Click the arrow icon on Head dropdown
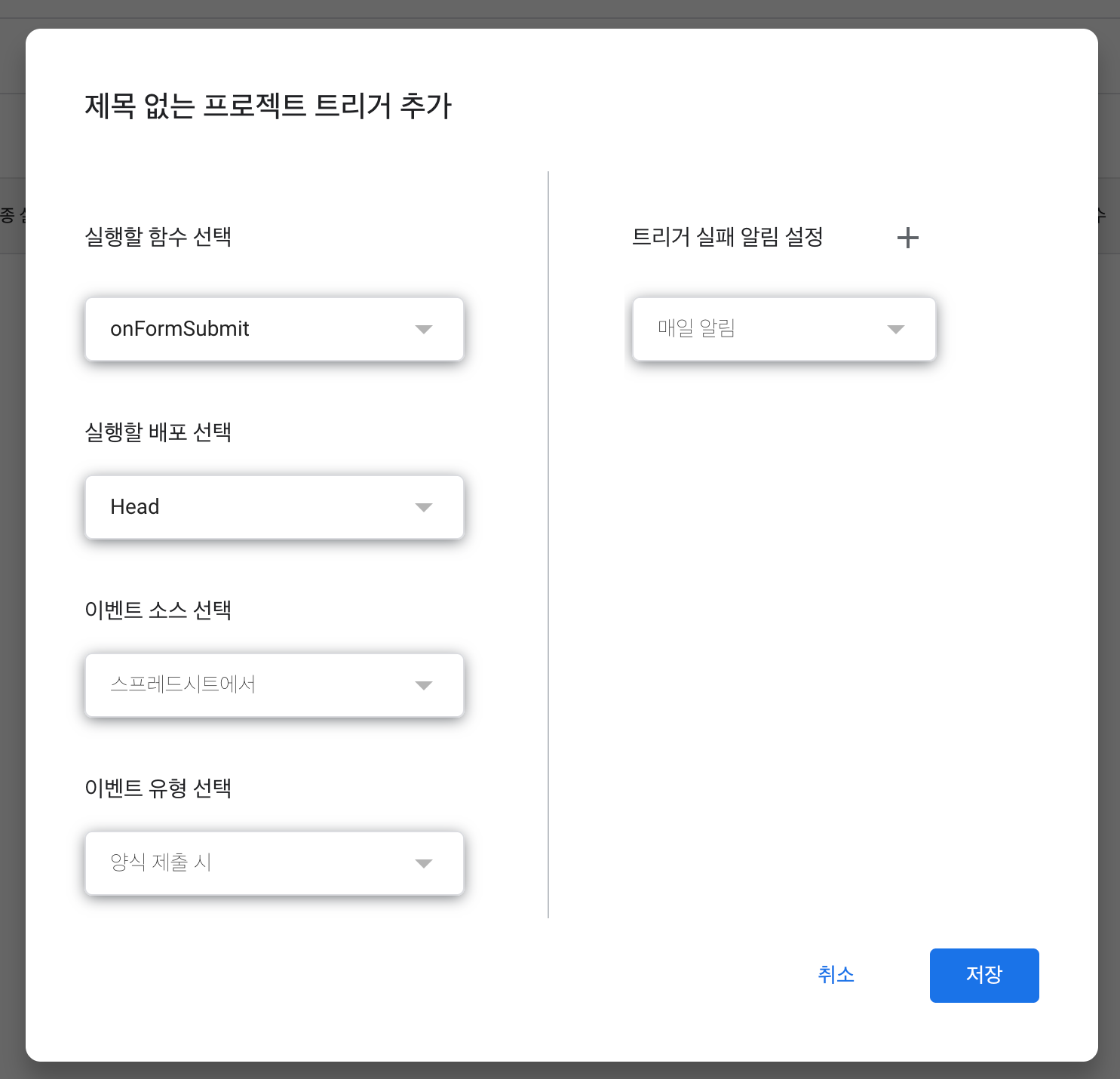Image resolution: width=1120 pixels, height=1079 pixels. pos(424,507)
